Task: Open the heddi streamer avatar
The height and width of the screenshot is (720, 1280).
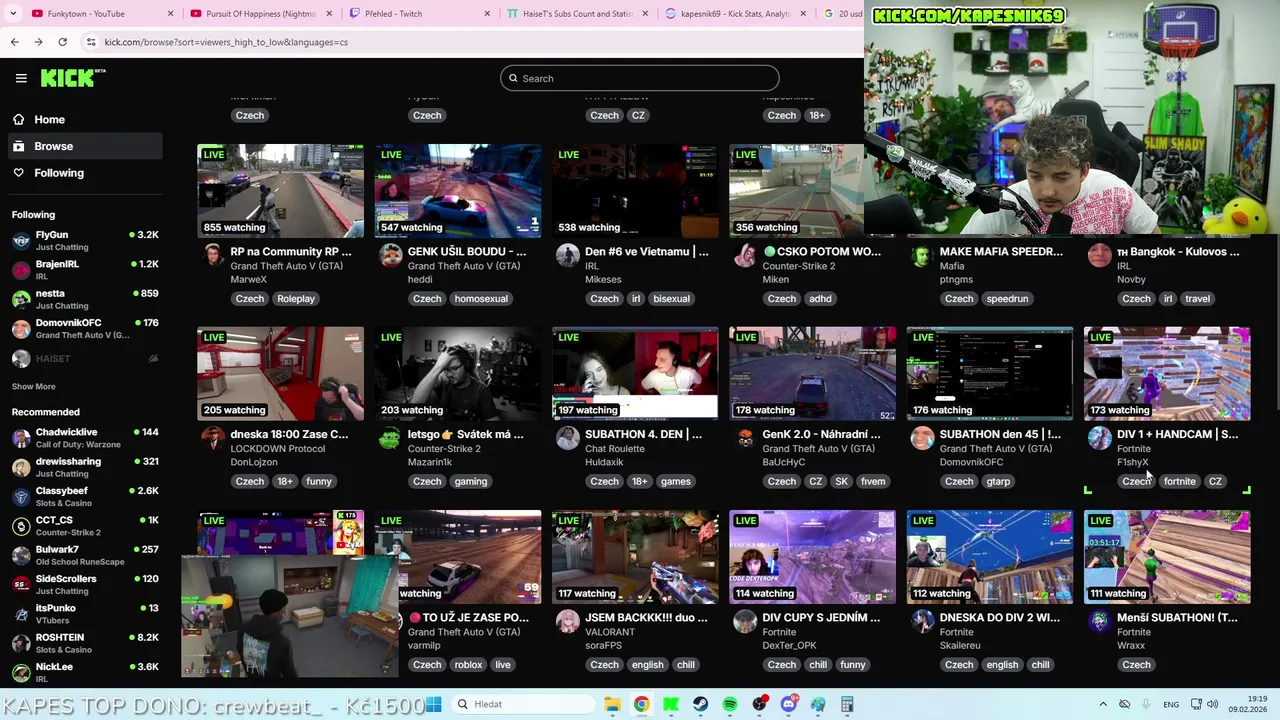Action: [390, 256]
